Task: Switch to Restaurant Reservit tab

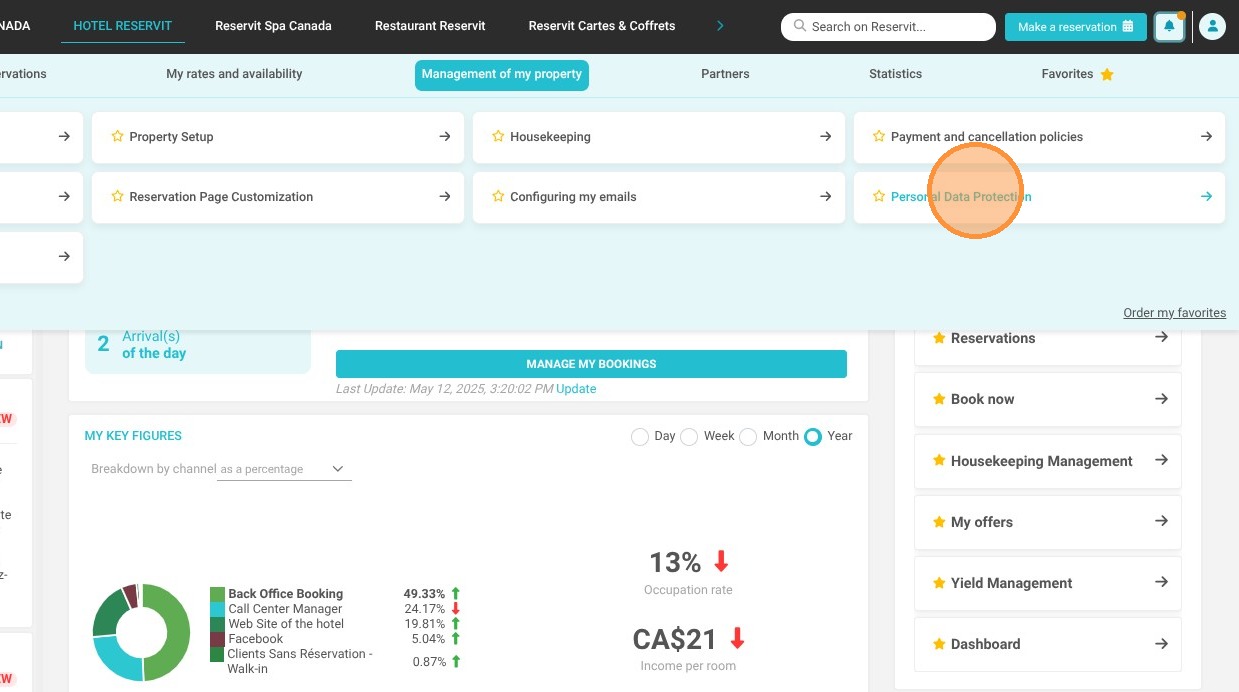Action: pyautogui.click(x=430, y=26)
